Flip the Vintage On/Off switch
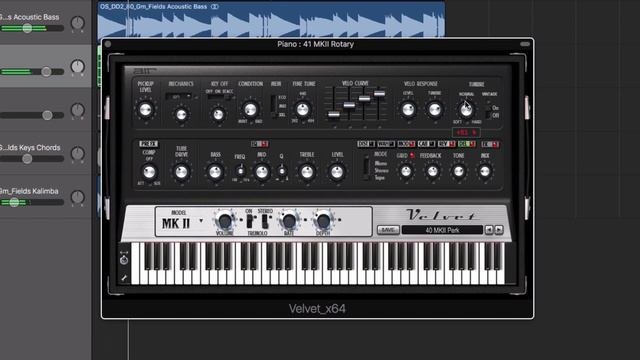Screen dimensions: 640x360 click(488, 112)
